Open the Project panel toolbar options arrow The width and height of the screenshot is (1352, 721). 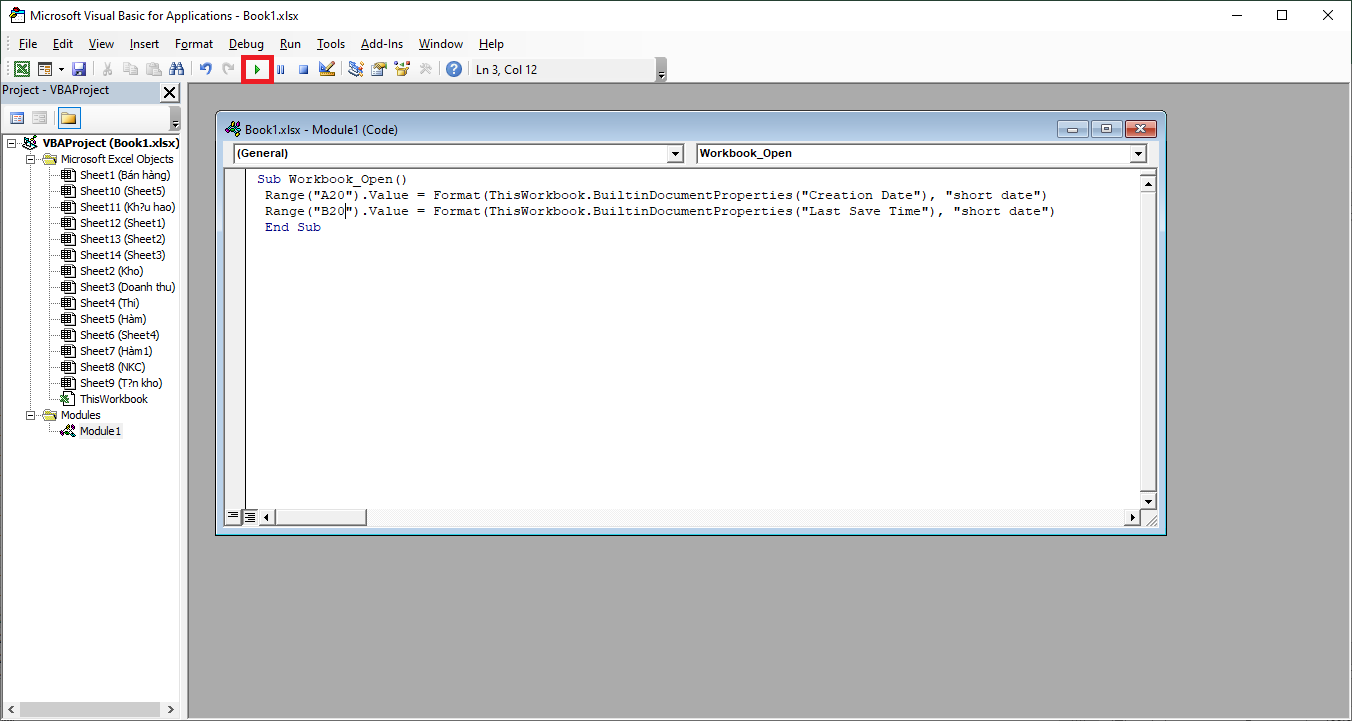[176, 119]
